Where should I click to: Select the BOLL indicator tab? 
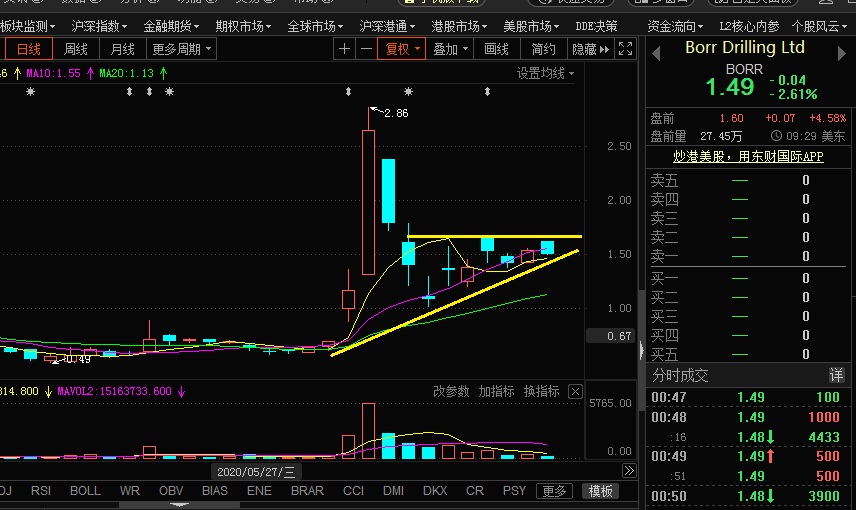85,491
